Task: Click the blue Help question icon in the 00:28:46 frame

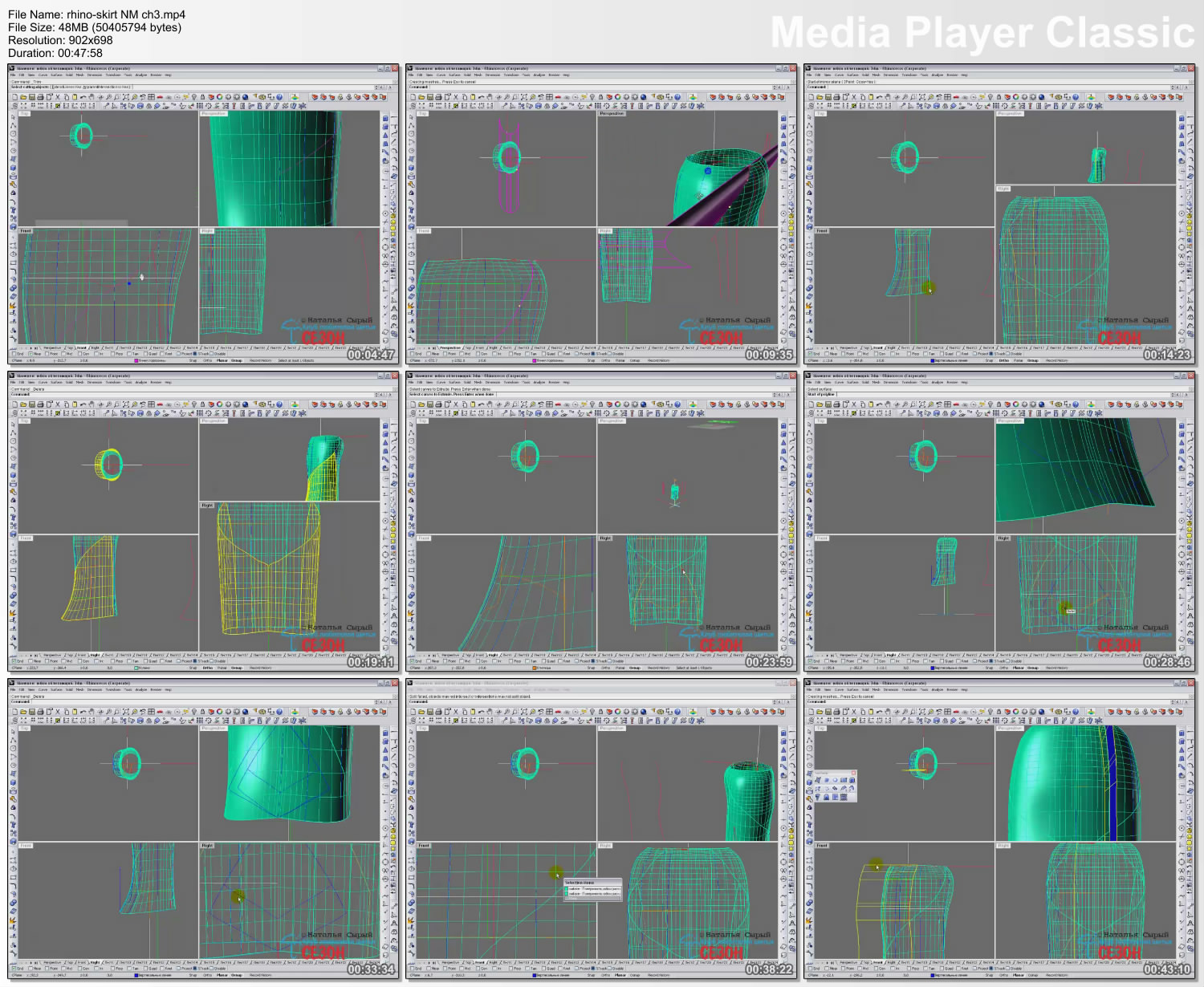Action: coord(1076,404)
